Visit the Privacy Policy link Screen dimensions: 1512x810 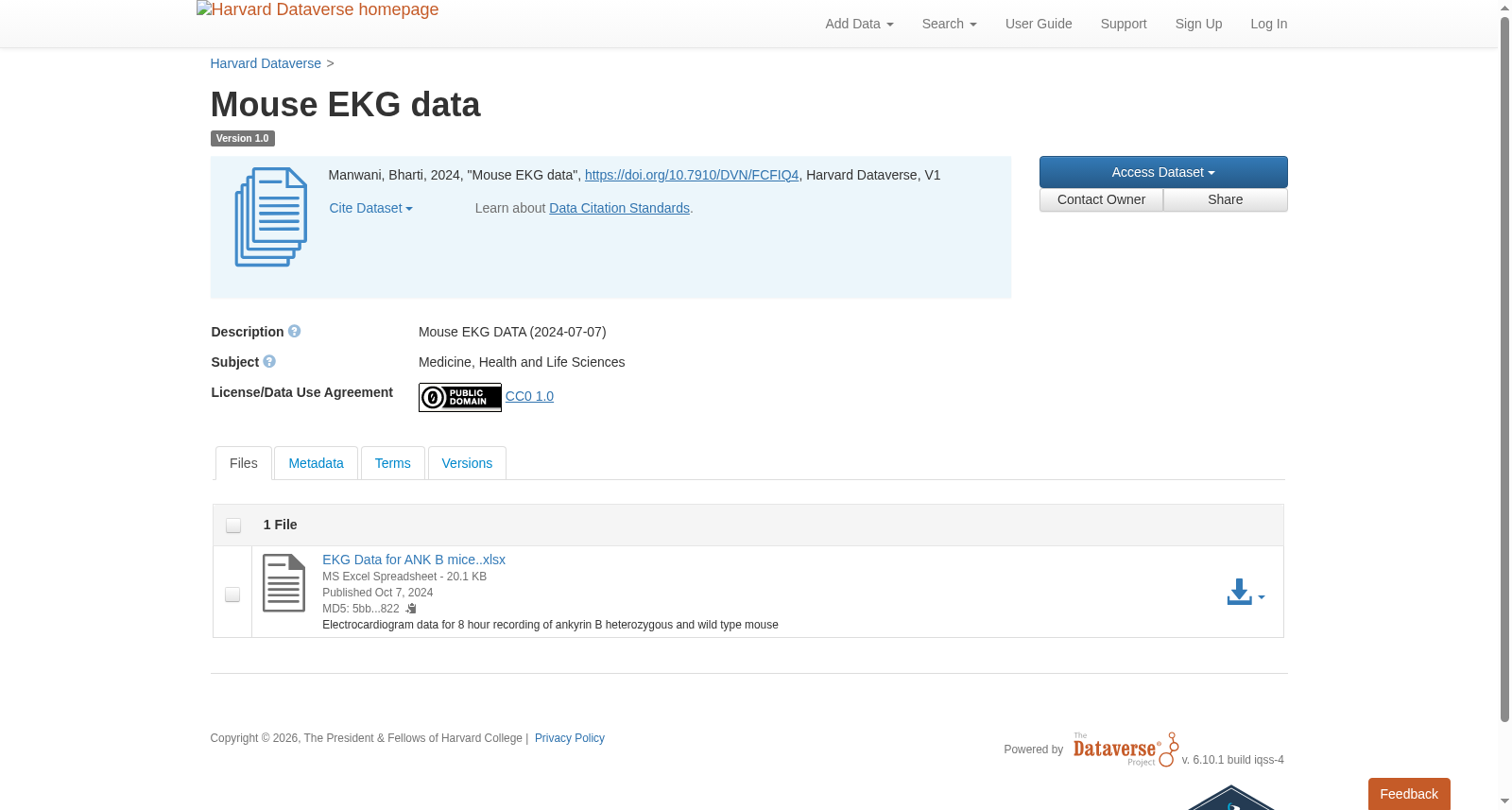(x=570, y=738)
